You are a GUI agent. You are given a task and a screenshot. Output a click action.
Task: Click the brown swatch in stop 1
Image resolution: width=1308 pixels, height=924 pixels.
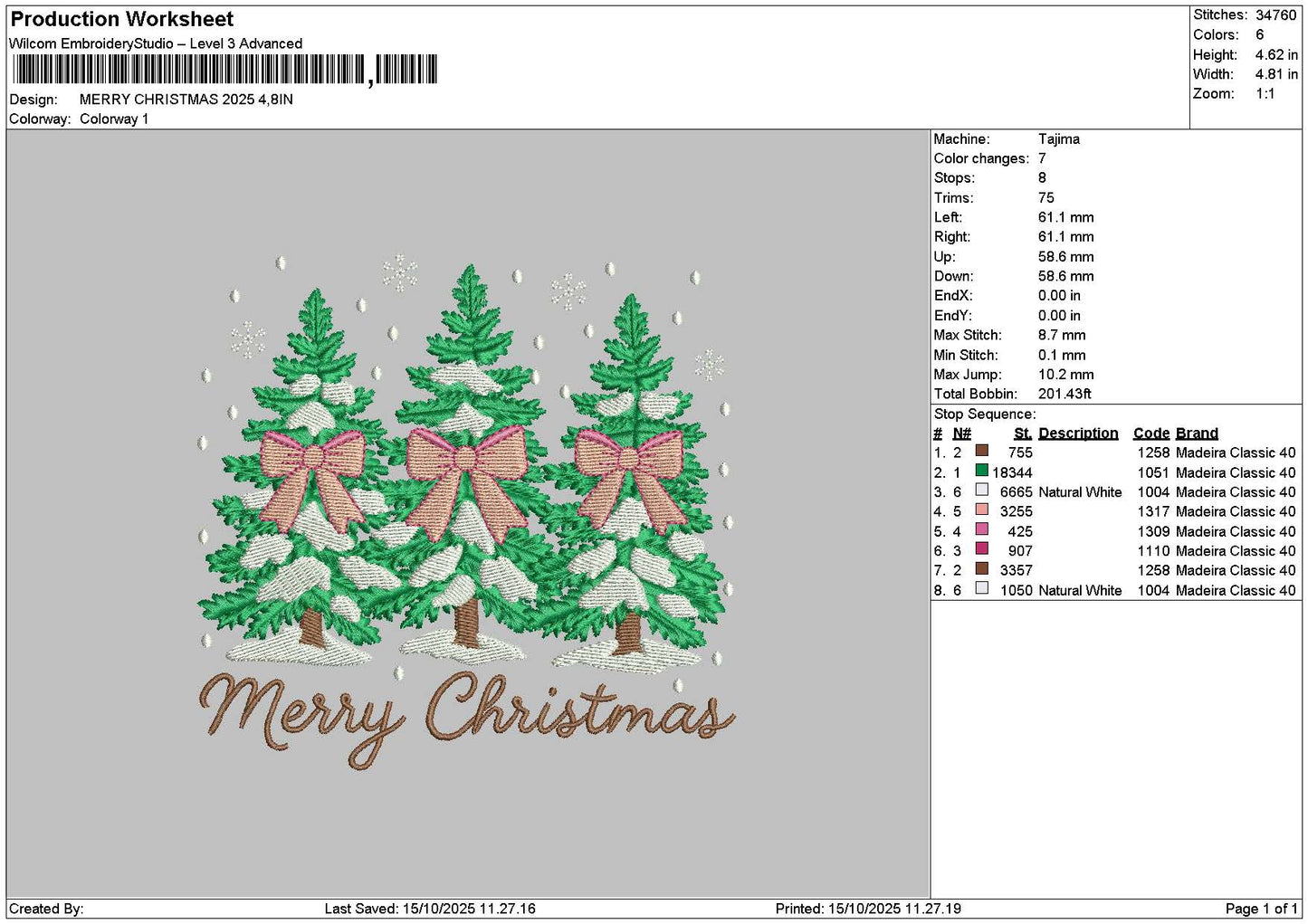[x=981, y=451]
